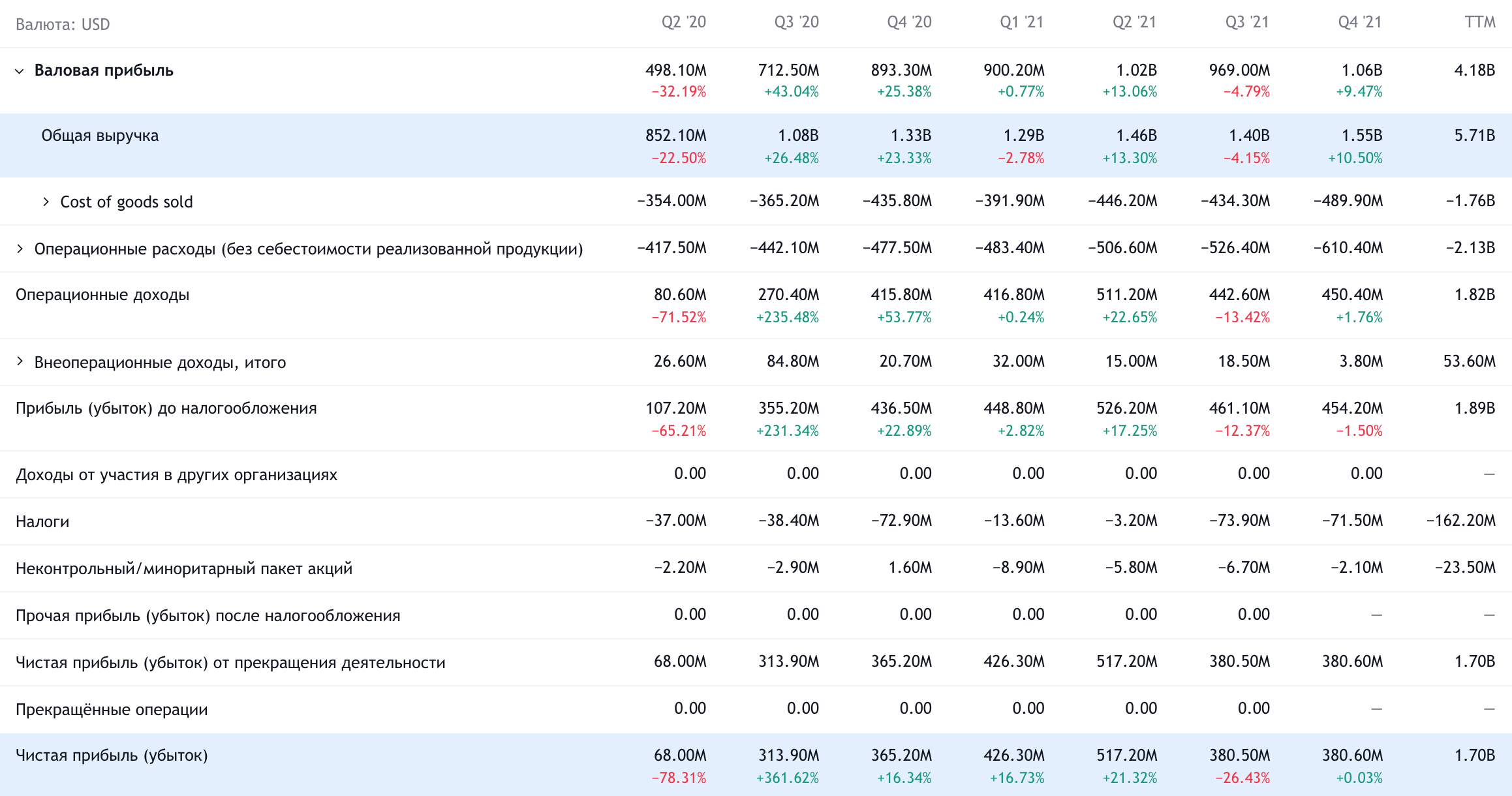Image resolution: width=1512 pixels, height=796 pixels.
Task: Click operating expenses value −610.40M
Action: tap(1348, 248)
